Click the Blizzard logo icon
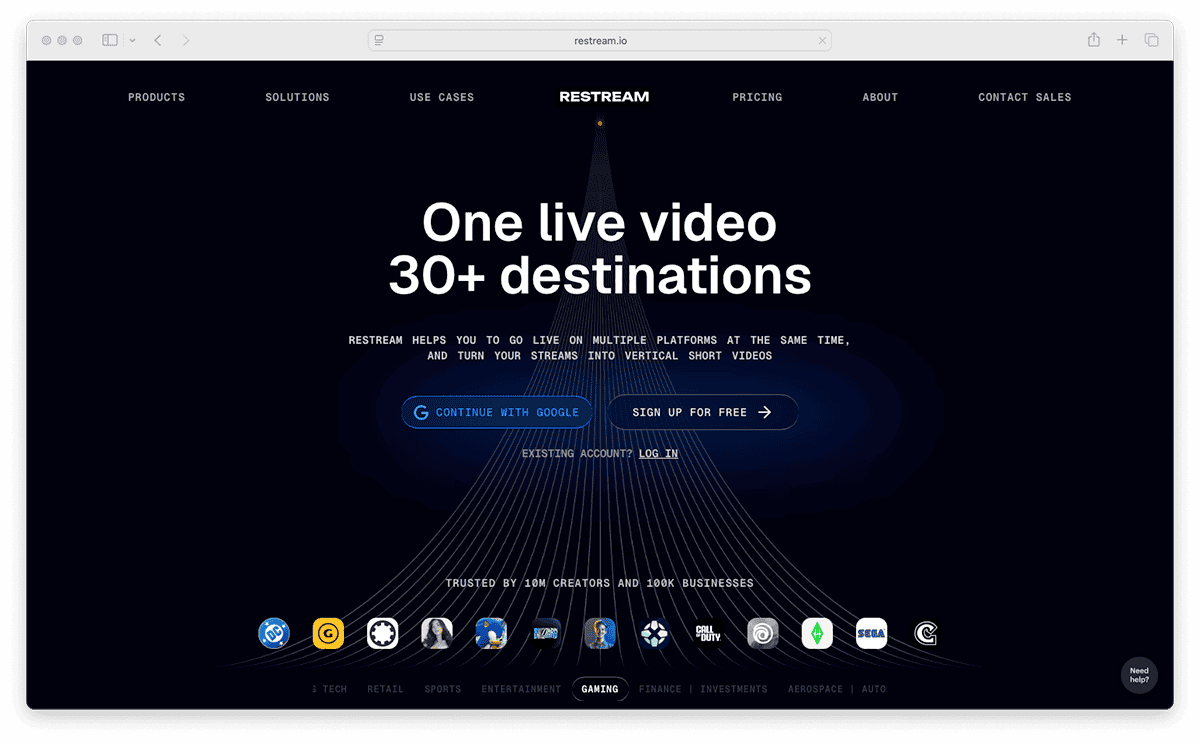Image resolution: width=1200 pixels, height=742 pixels. 546,633
